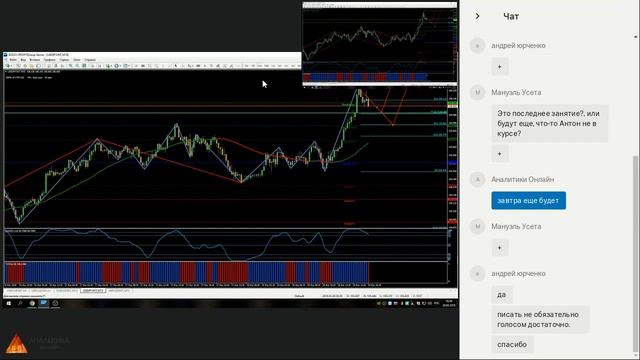Open the Indicators list green plus icon
Viewport: 640px width, 360px height.
(x=108, y=66)
